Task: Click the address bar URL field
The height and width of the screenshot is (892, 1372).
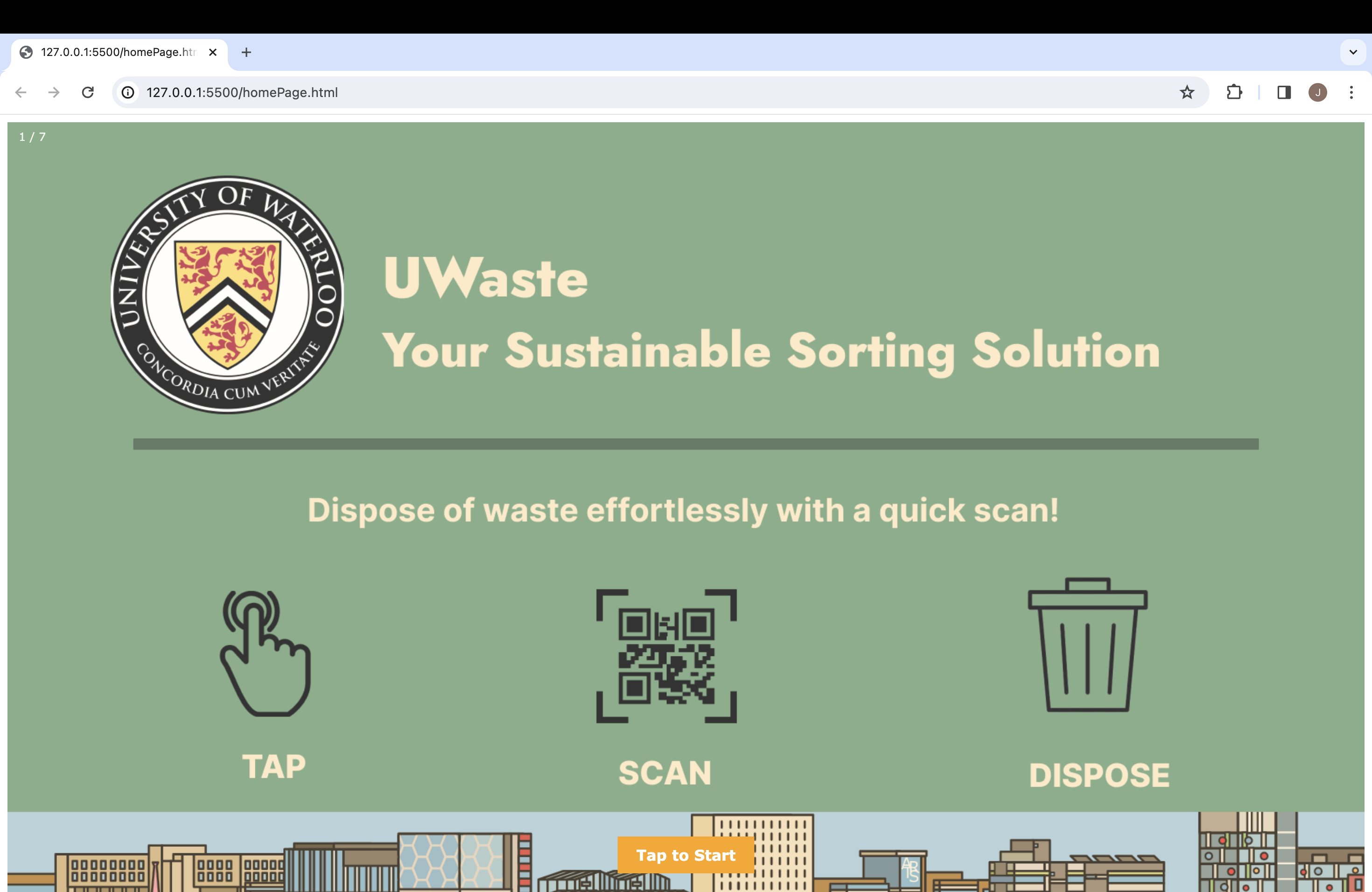Action: 634,92
